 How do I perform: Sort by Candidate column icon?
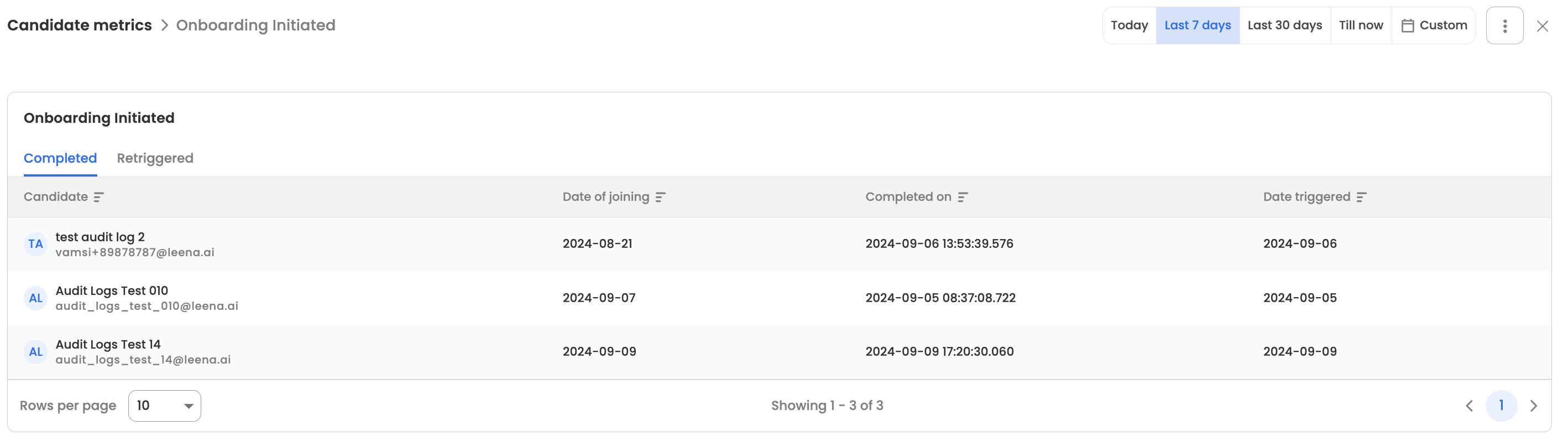(98, 198)
